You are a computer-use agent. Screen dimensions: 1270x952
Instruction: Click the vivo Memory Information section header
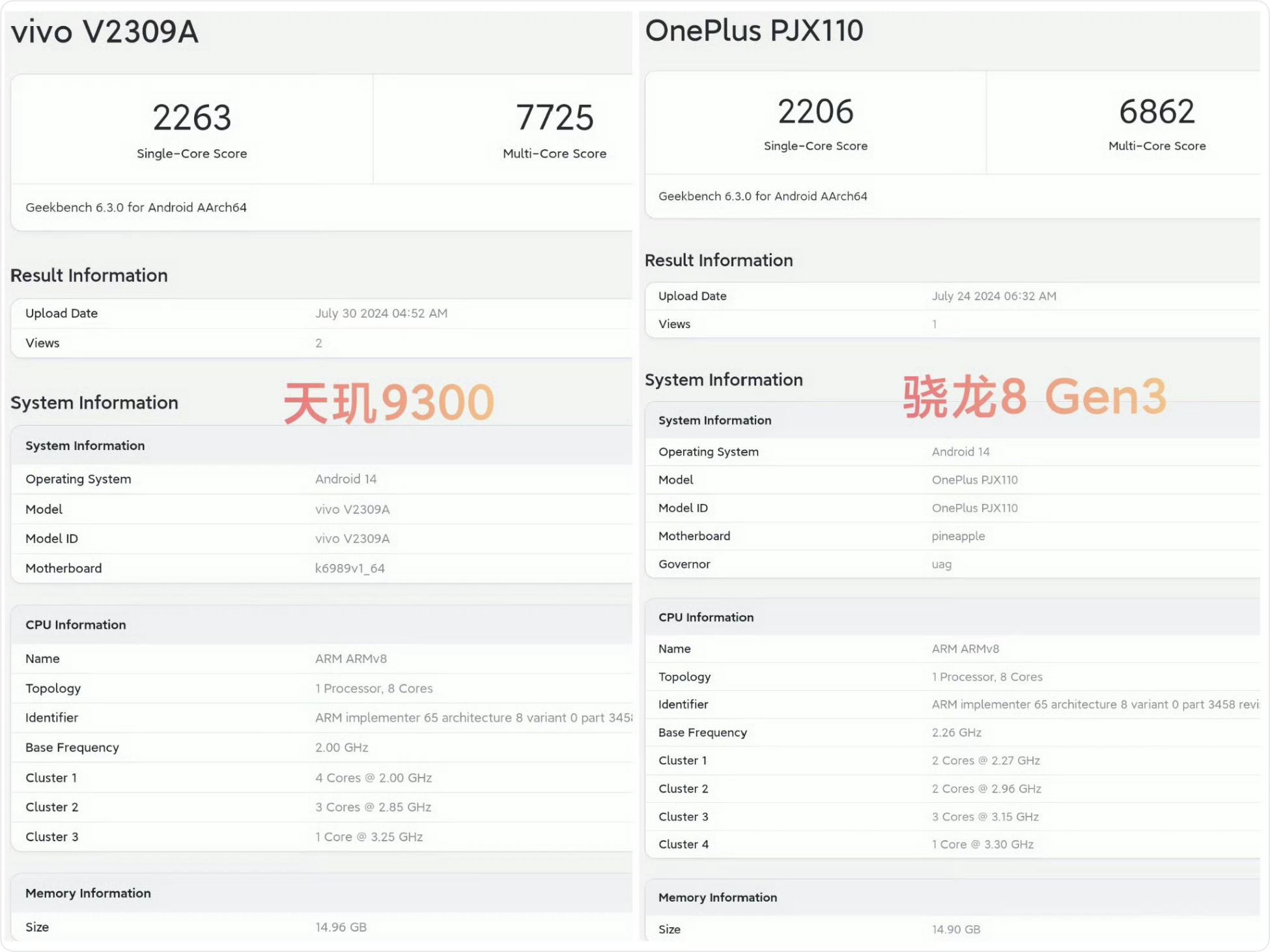pos(88,893)
